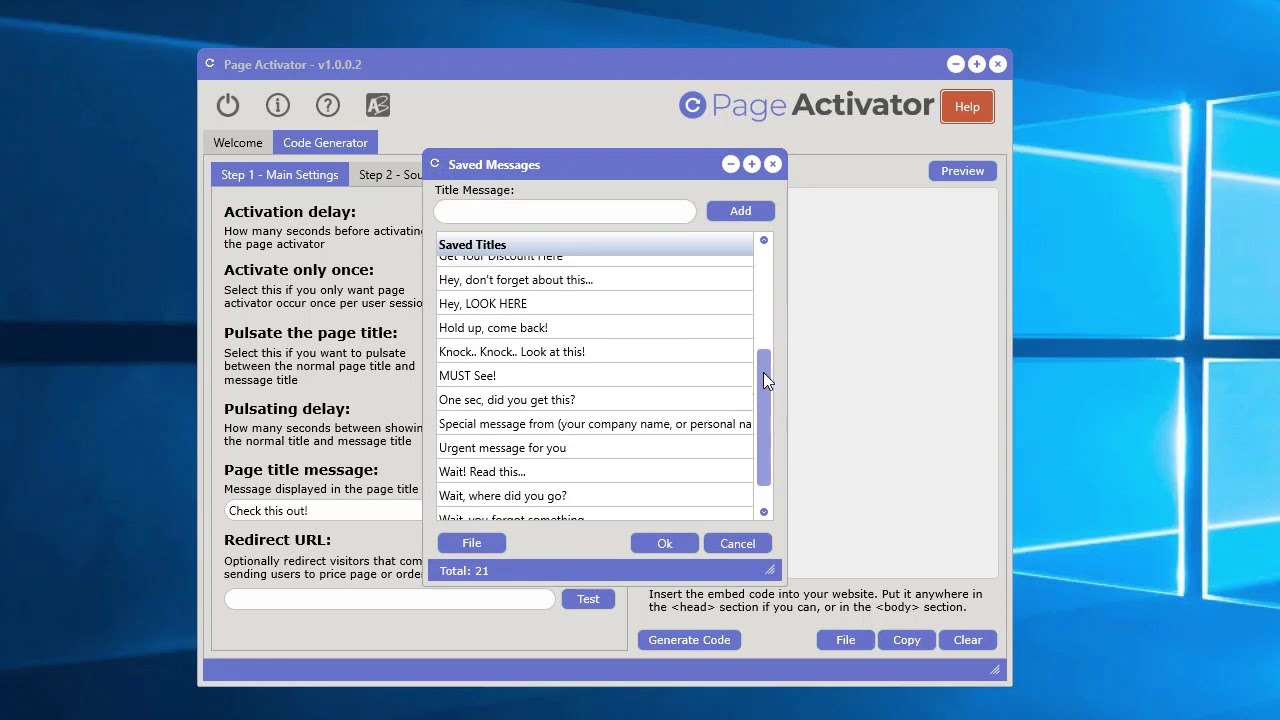Click the Saved Messages title bar icon
The width and height of the screenshot is (1280, 720).
[x=434, y=164]
